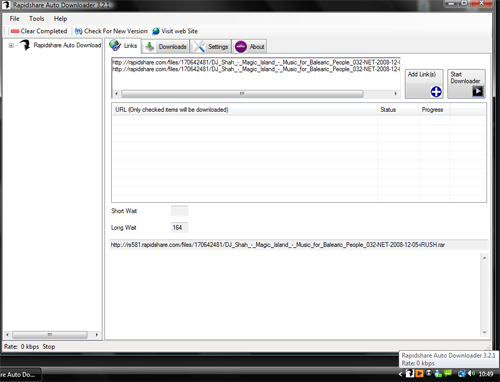
Task: Click the network globe tray icon
Action: click(x=462, y=374)
